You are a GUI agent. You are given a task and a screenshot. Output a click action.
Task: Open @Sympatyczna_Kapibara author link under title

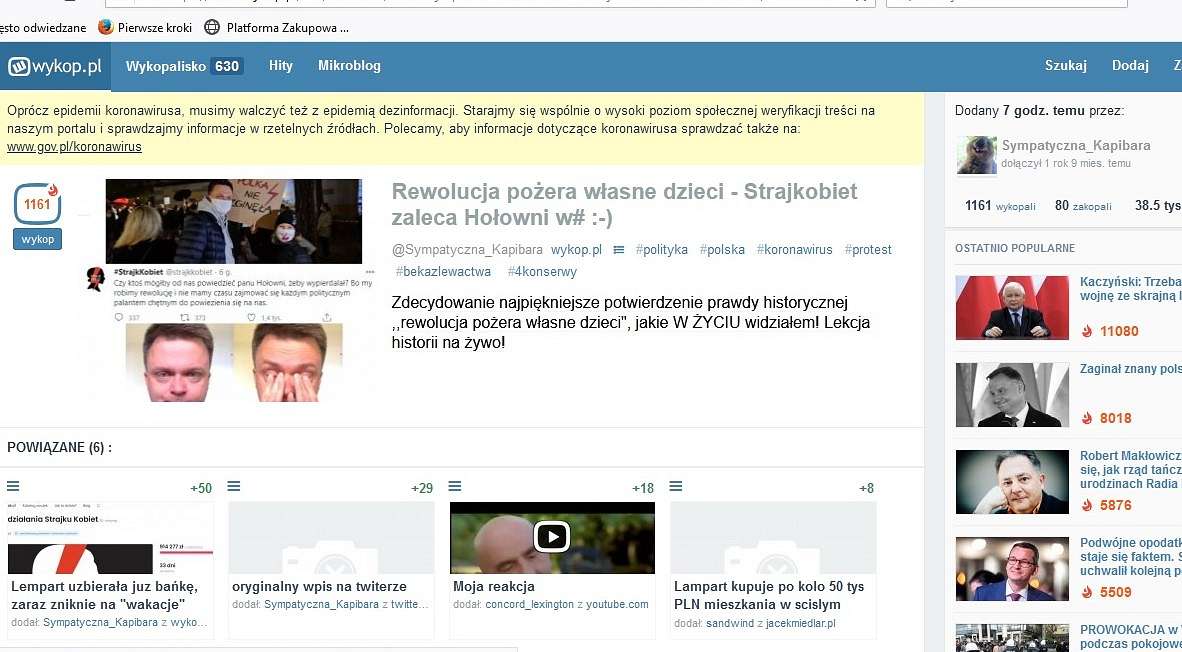(467, 249)
